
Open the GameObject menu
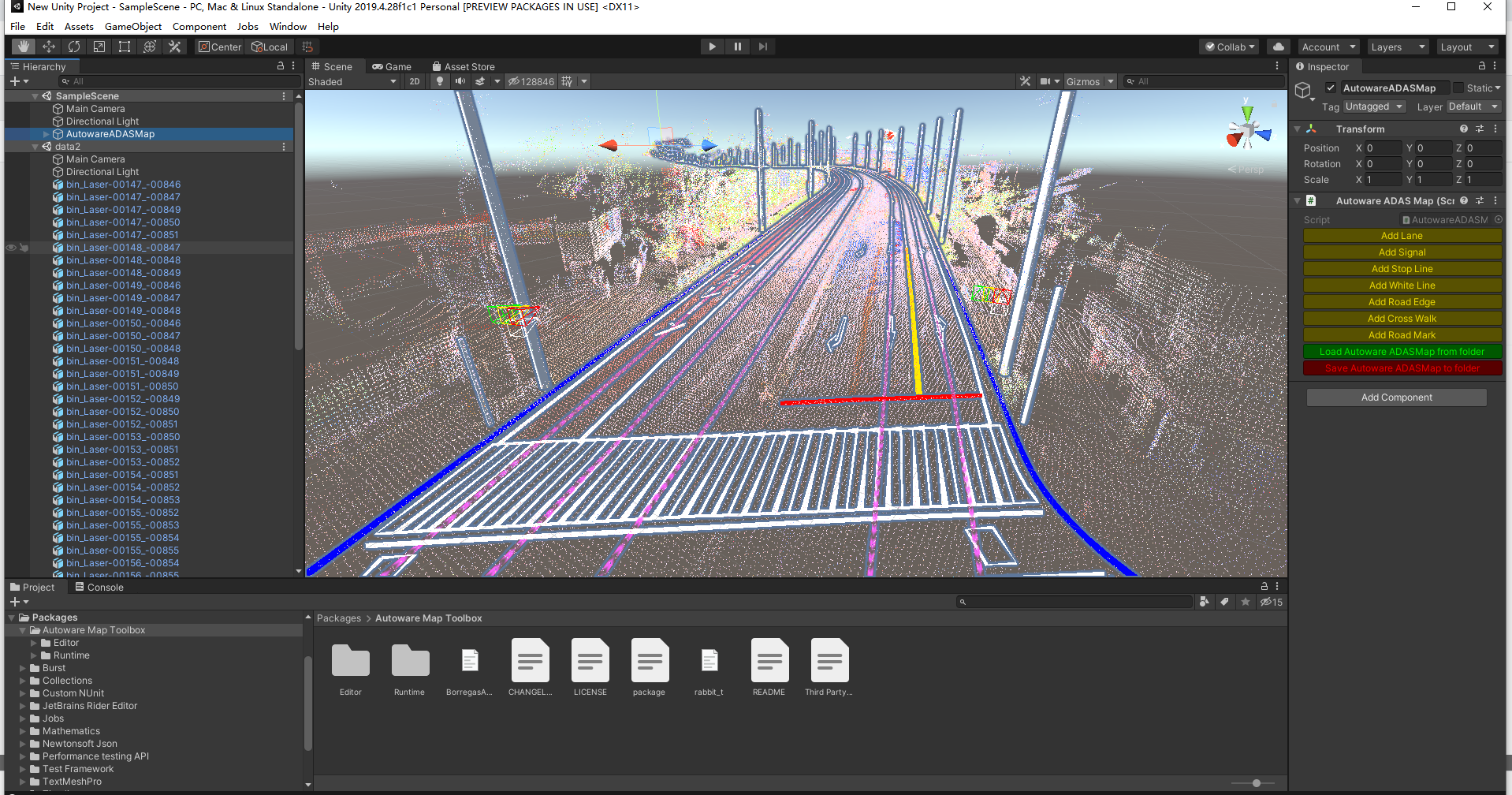coord(132,26)
